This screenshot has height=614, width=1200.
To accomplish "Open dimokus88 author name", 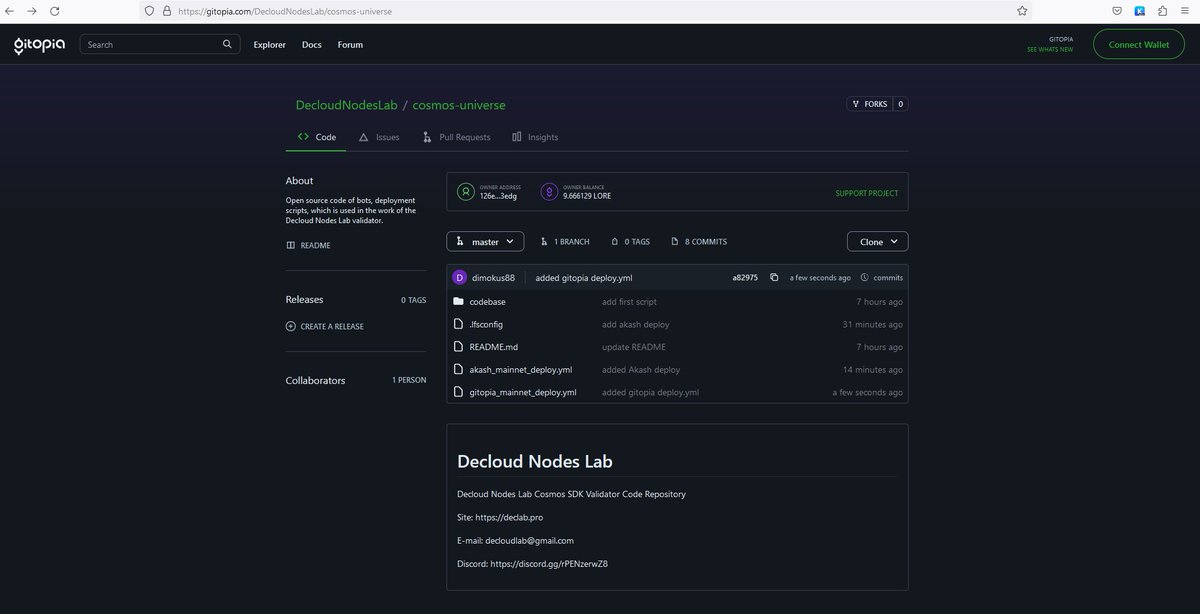I will click(493, 278).
